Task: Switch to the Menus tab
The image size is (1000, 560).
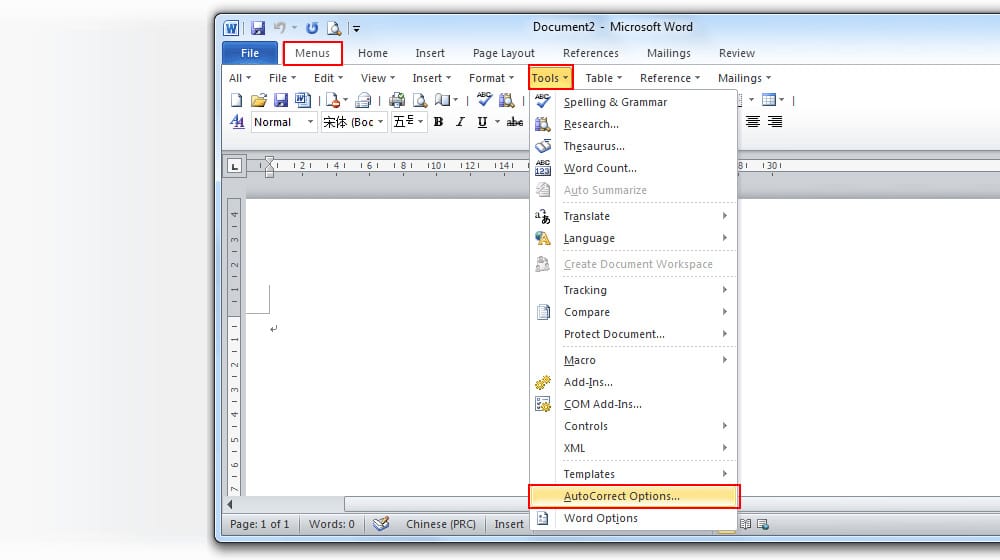Action: pos(312,53)
